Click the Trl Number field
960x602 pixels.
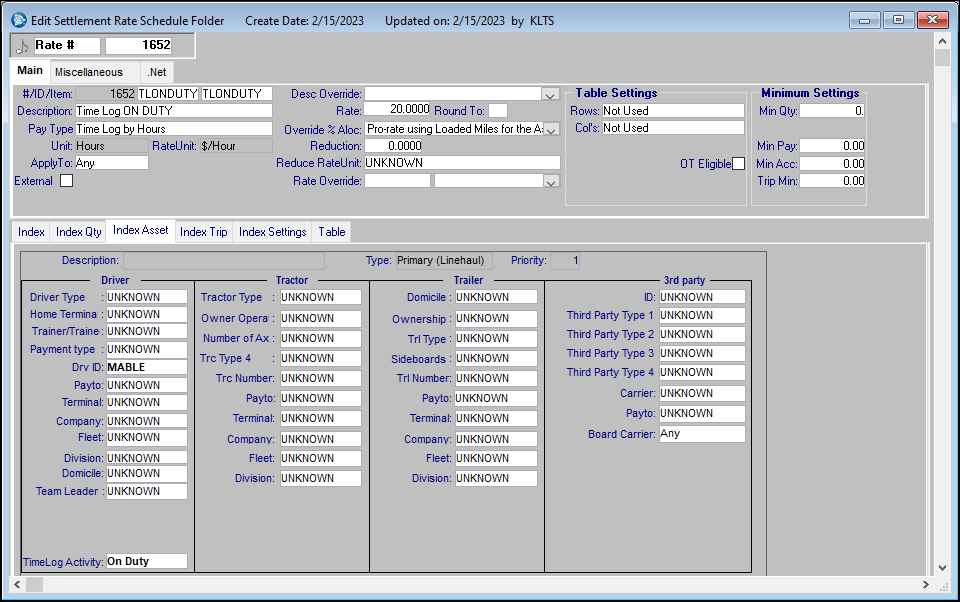coord(496,378)
